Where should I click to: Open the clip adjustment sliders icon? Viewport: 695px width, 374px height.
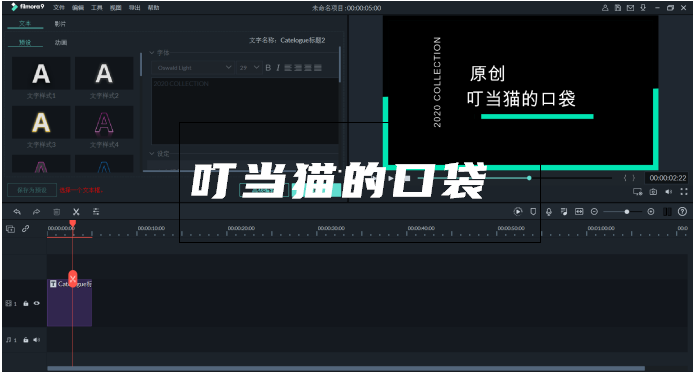[x=96, y=212]
